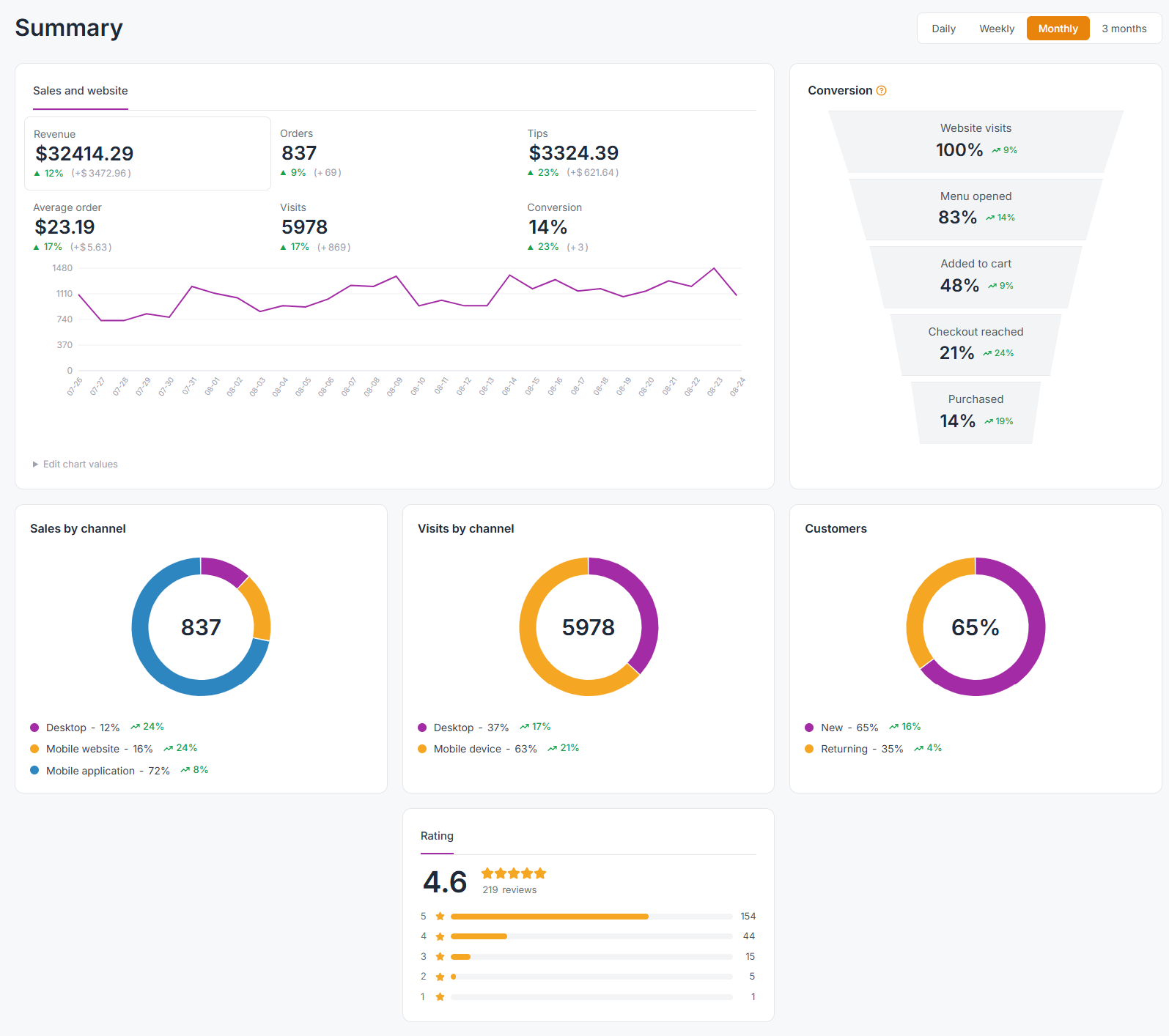
Task: Select the Average order metric
Action: (147, 227)
